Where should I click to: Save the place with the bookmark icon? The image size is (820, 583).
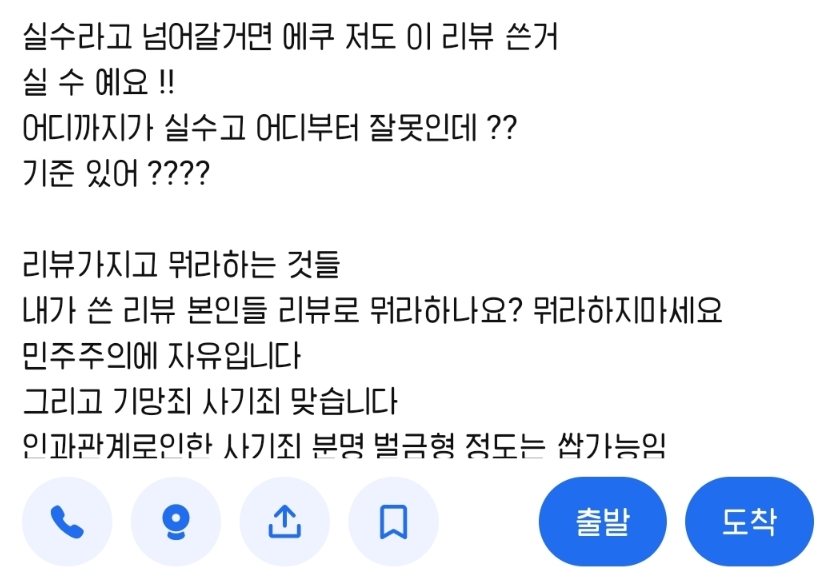pyautogui.click(x=393, y=521)
